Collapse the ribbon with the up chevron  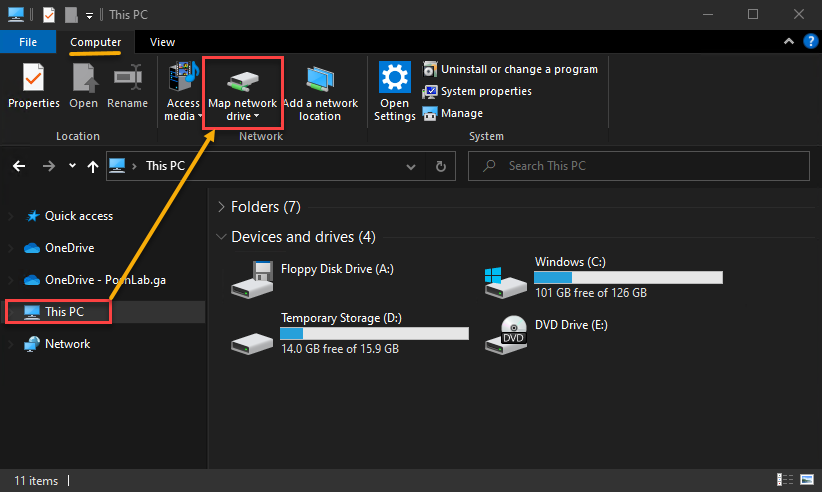pos(788,41)
